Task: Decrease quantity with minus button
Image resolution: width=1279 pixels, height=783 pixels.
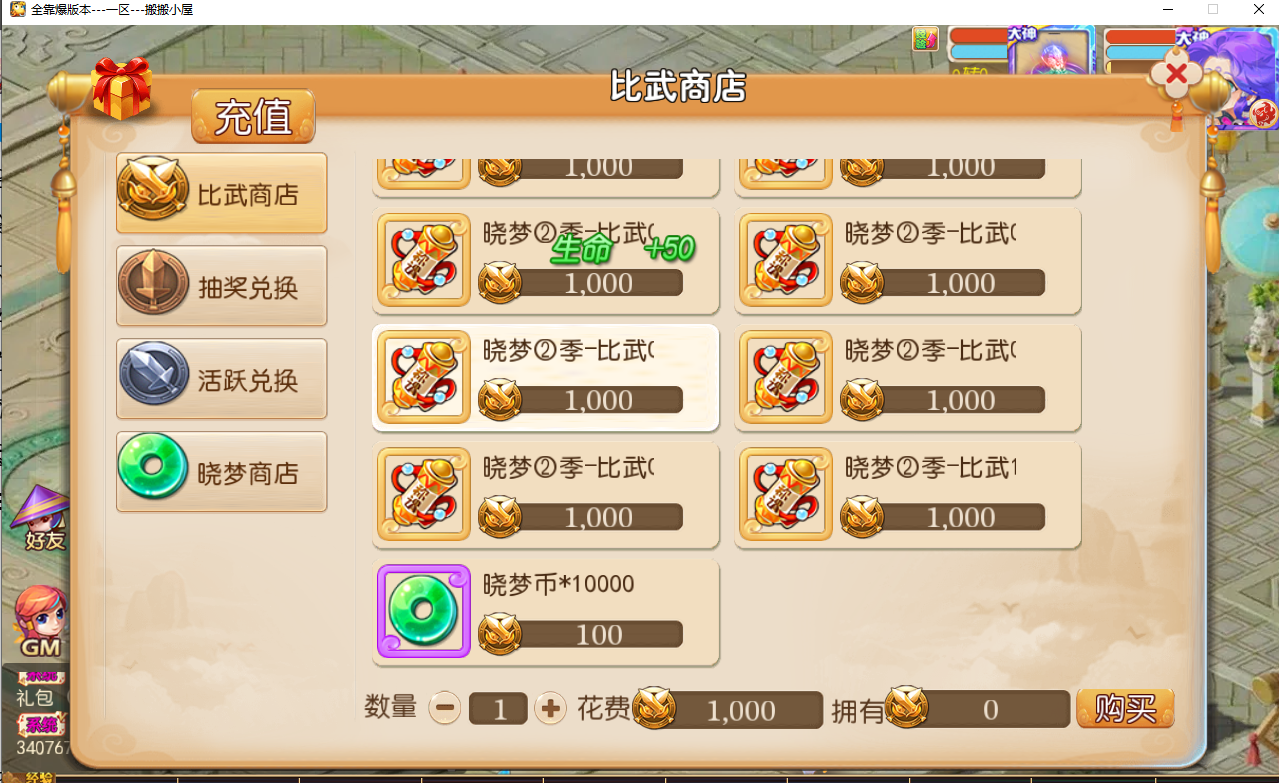Action: click(445, 709)
